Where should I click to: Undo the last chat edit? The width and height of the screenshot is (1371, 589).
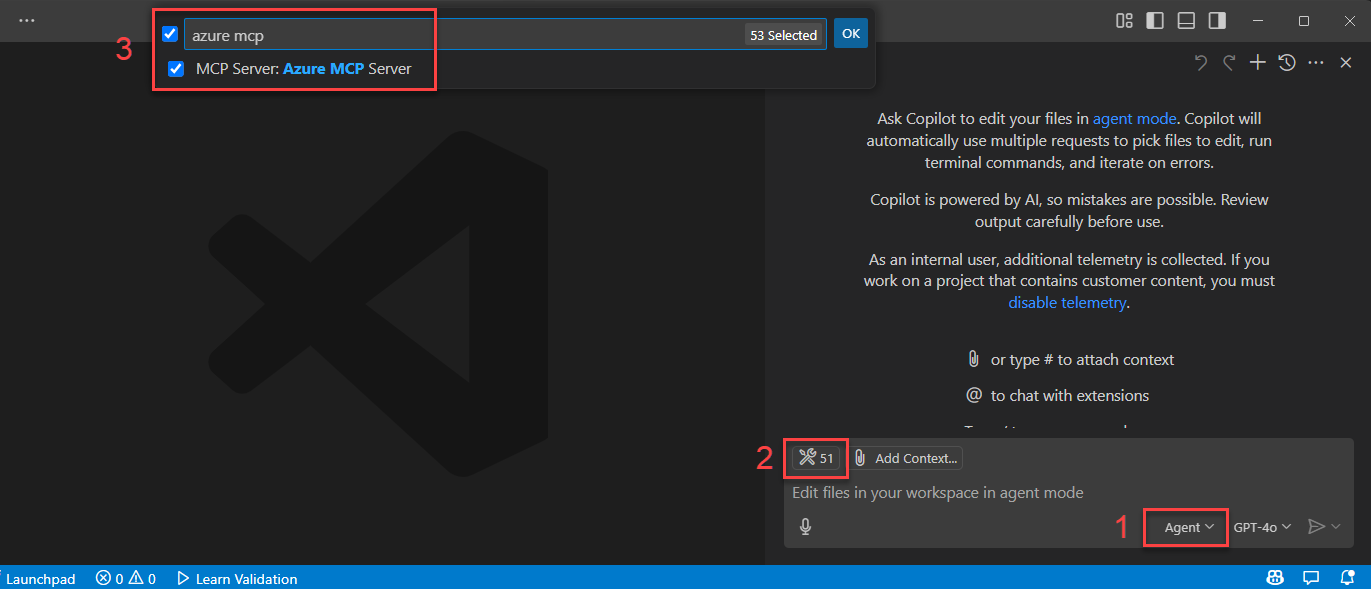pos(1200,62)
